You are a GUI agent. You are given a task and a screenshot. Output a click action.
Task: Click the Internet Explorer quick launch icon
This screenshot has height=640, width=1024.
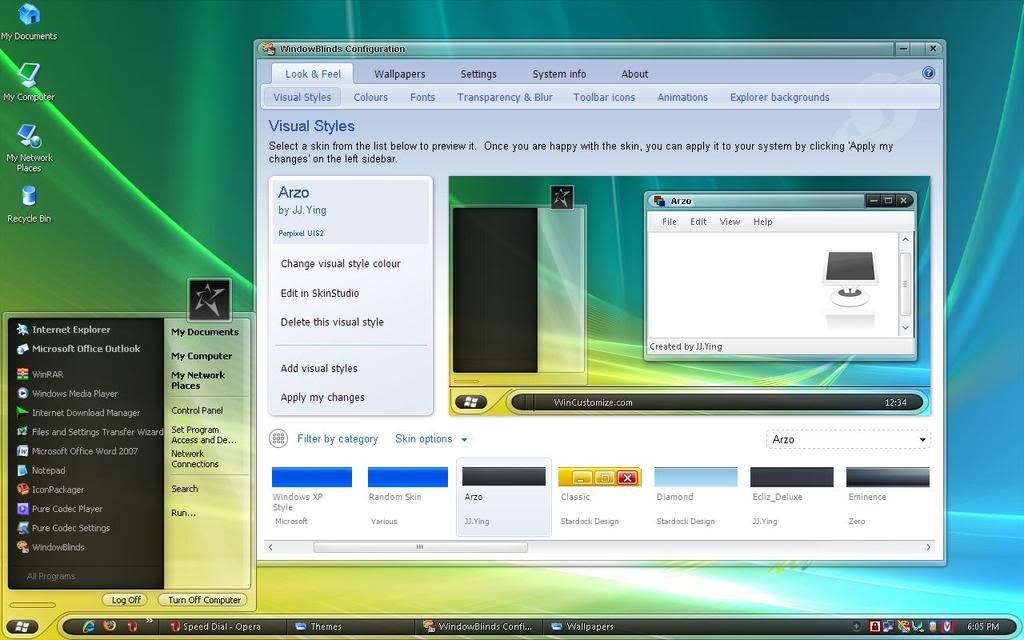coord(89,626)
